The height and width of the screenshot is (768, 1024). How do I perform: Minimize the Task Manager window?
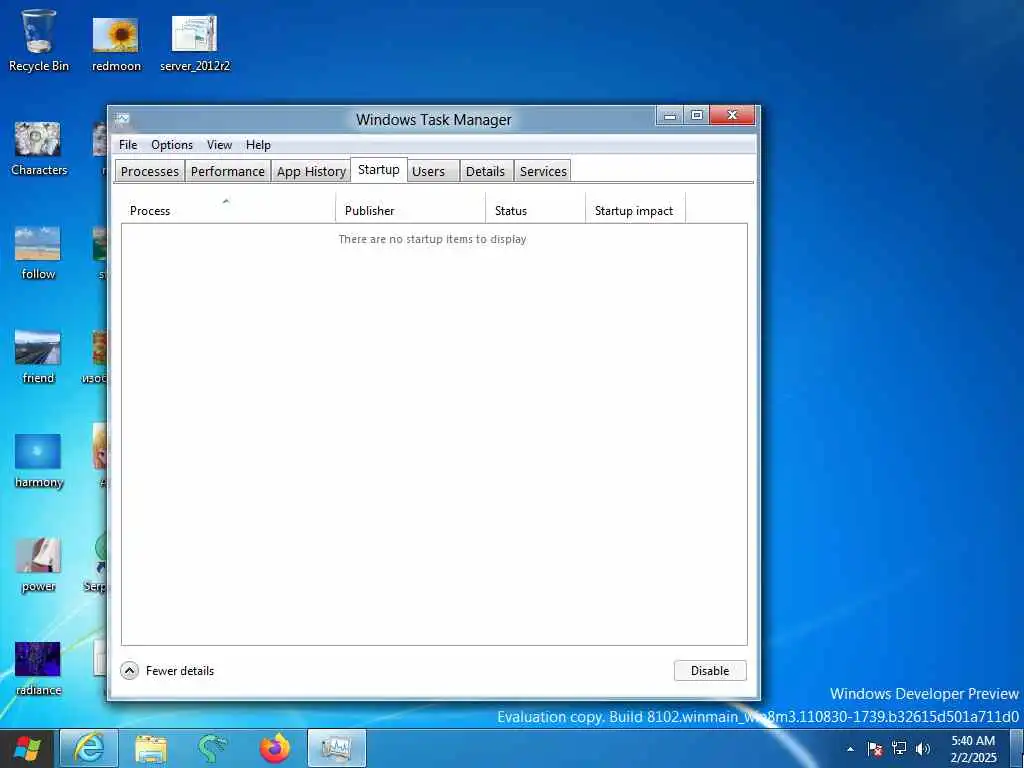click(x=670, y=116)
